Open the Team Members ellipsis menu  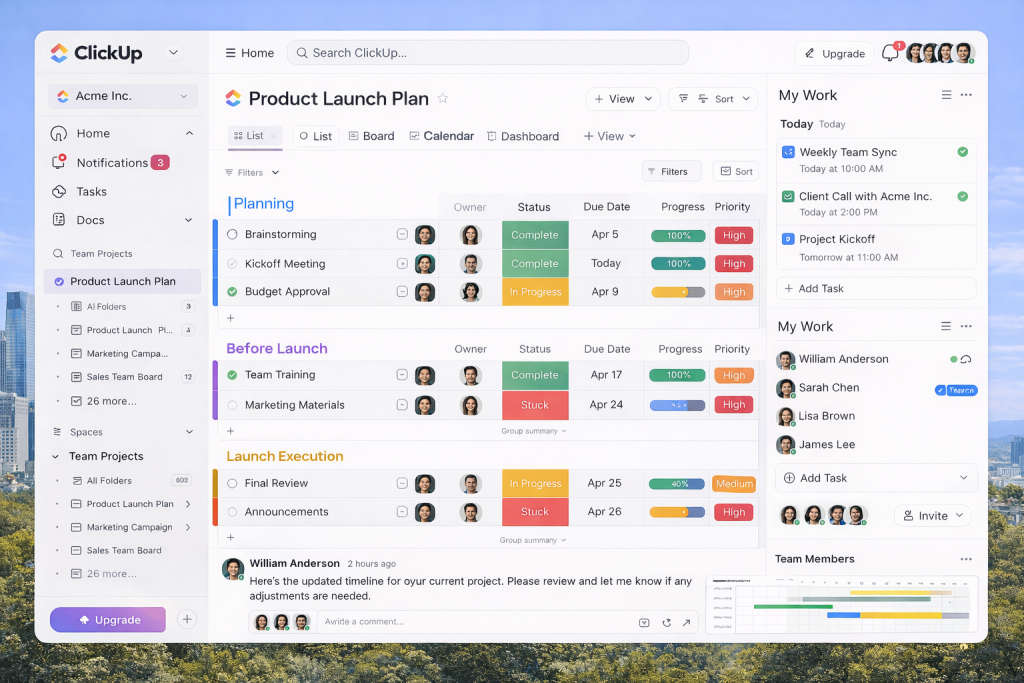tap(966, 559)
